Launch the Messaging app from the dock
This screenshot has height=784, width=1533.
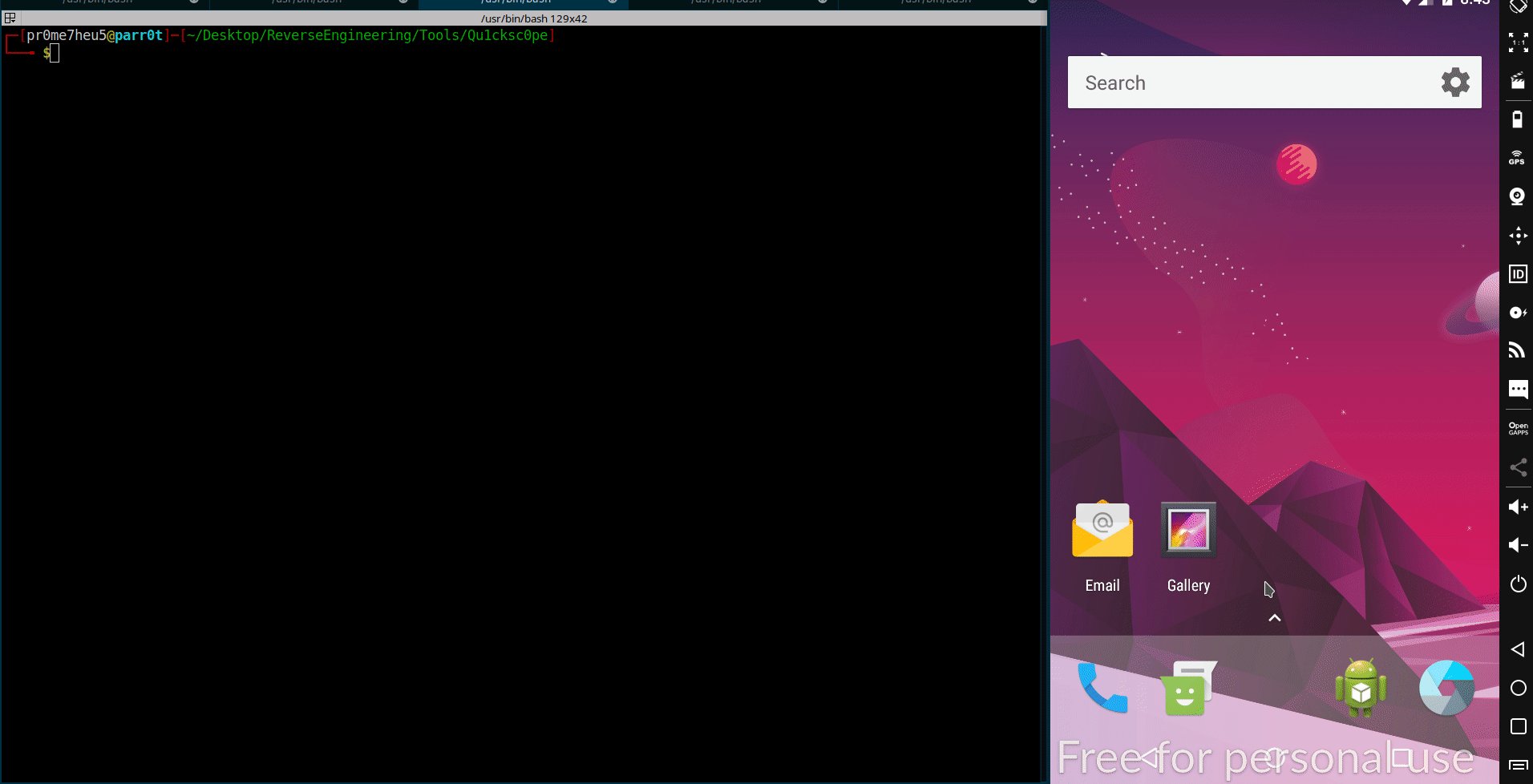(1188, 688)
